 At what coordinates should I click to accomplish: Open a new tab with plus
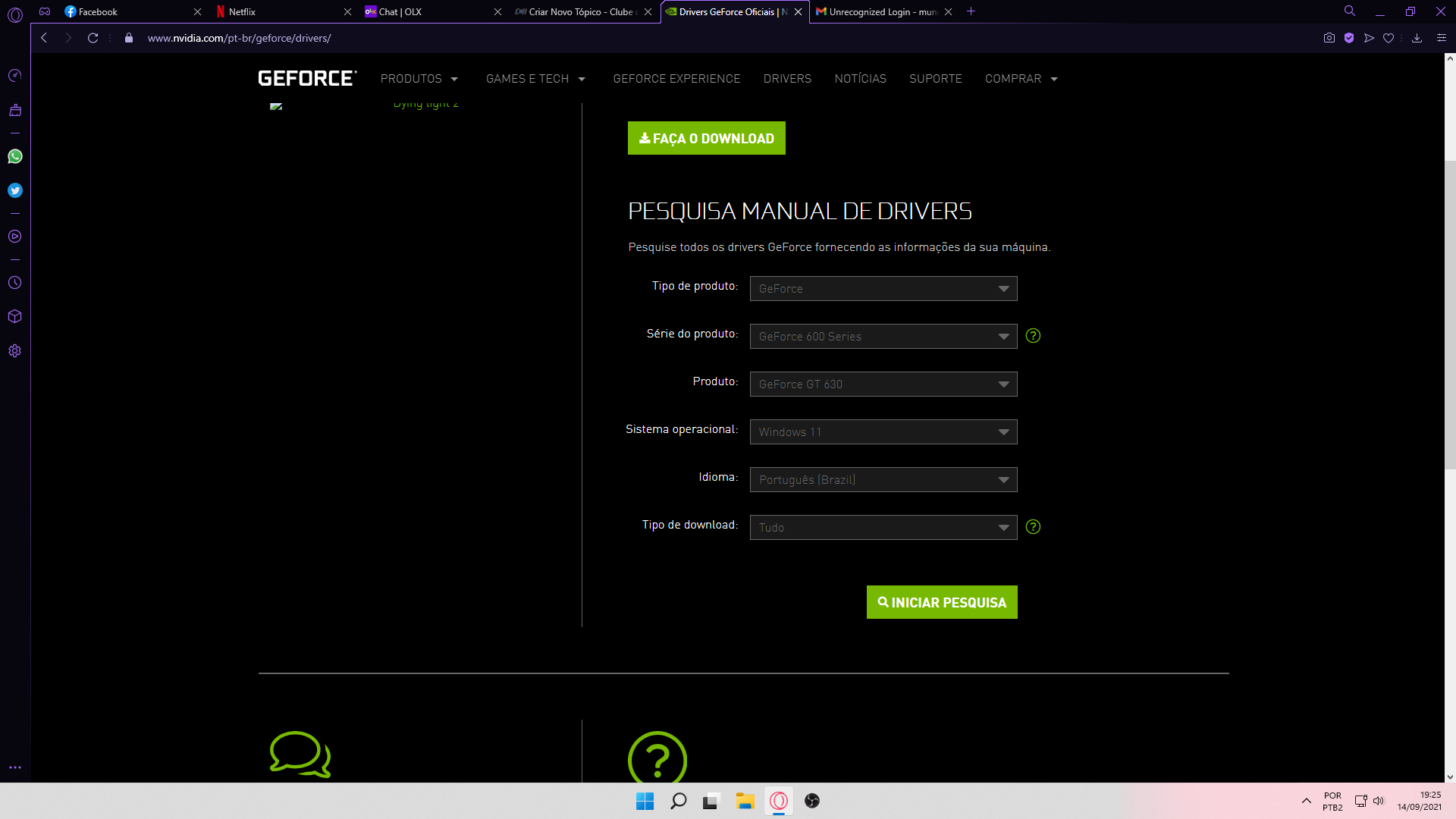click(x=971, y=11)
